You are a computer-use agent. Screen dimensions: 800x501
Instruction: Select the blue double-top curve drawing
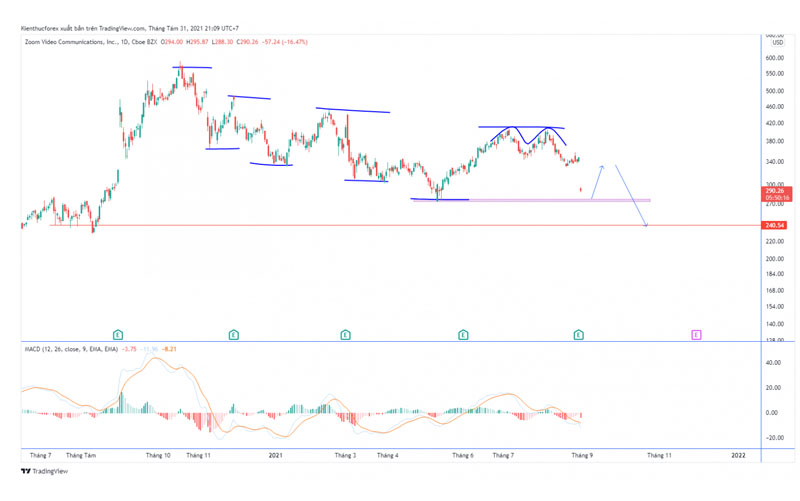pyautogui.click(x=528, y=135)
